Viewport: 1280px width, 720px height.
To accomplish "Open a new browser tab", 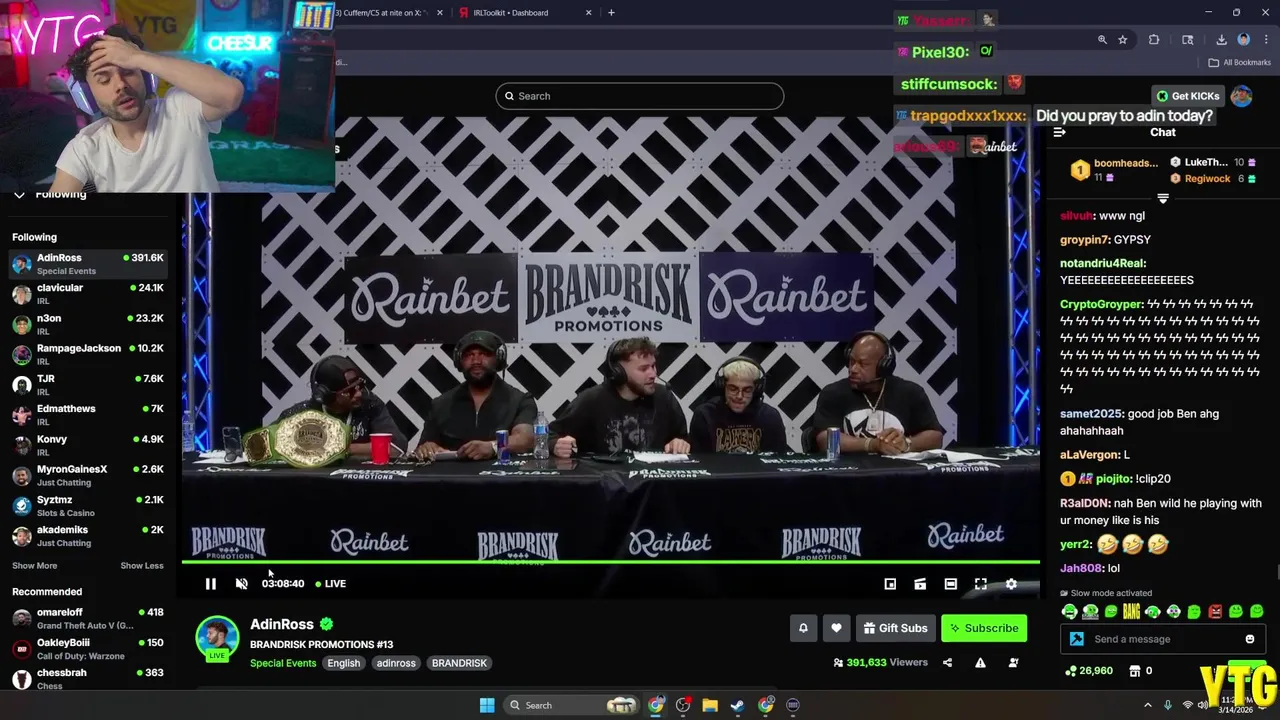I will click(x=611, y=13).
